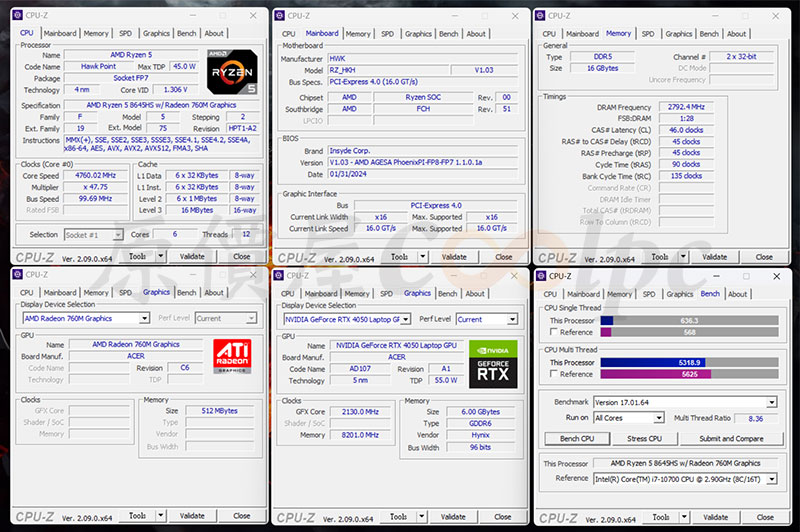Click NVIDIA Code Name AD107 value
This screenshot has width=800, height=532.
(x=360, y=368)
